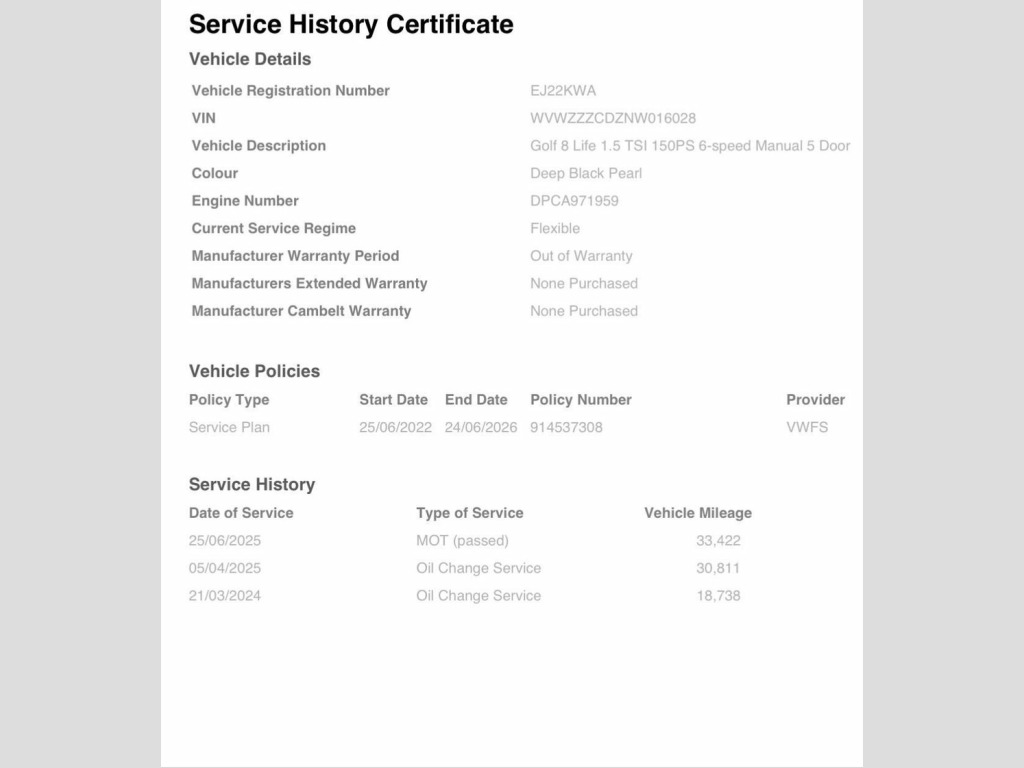
Task: Click the Manufacturer Cambelt Warranty label
Action: 301,311
